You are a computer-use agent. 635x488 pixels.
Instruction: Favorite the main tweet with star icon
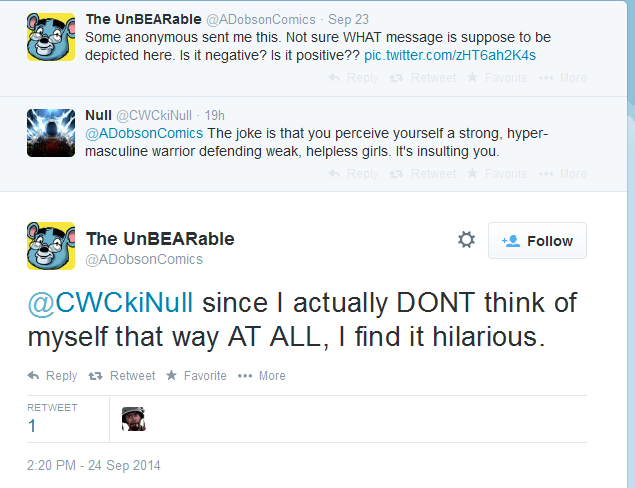click(196, 376)
